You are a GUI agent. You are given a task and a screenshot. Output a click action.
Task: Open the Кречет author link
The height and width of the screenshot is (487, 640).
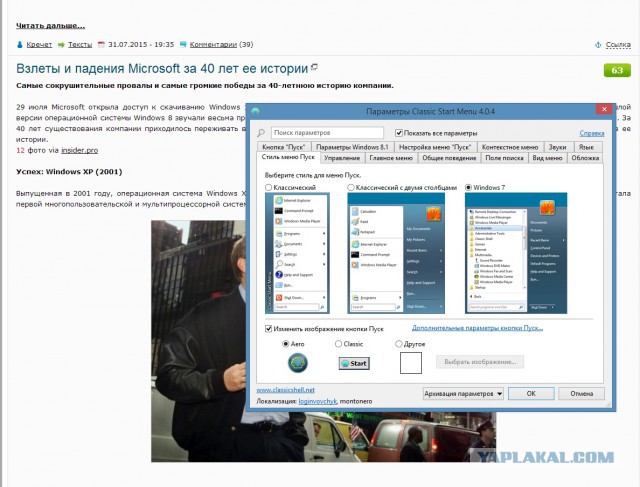tap(39, 44)
